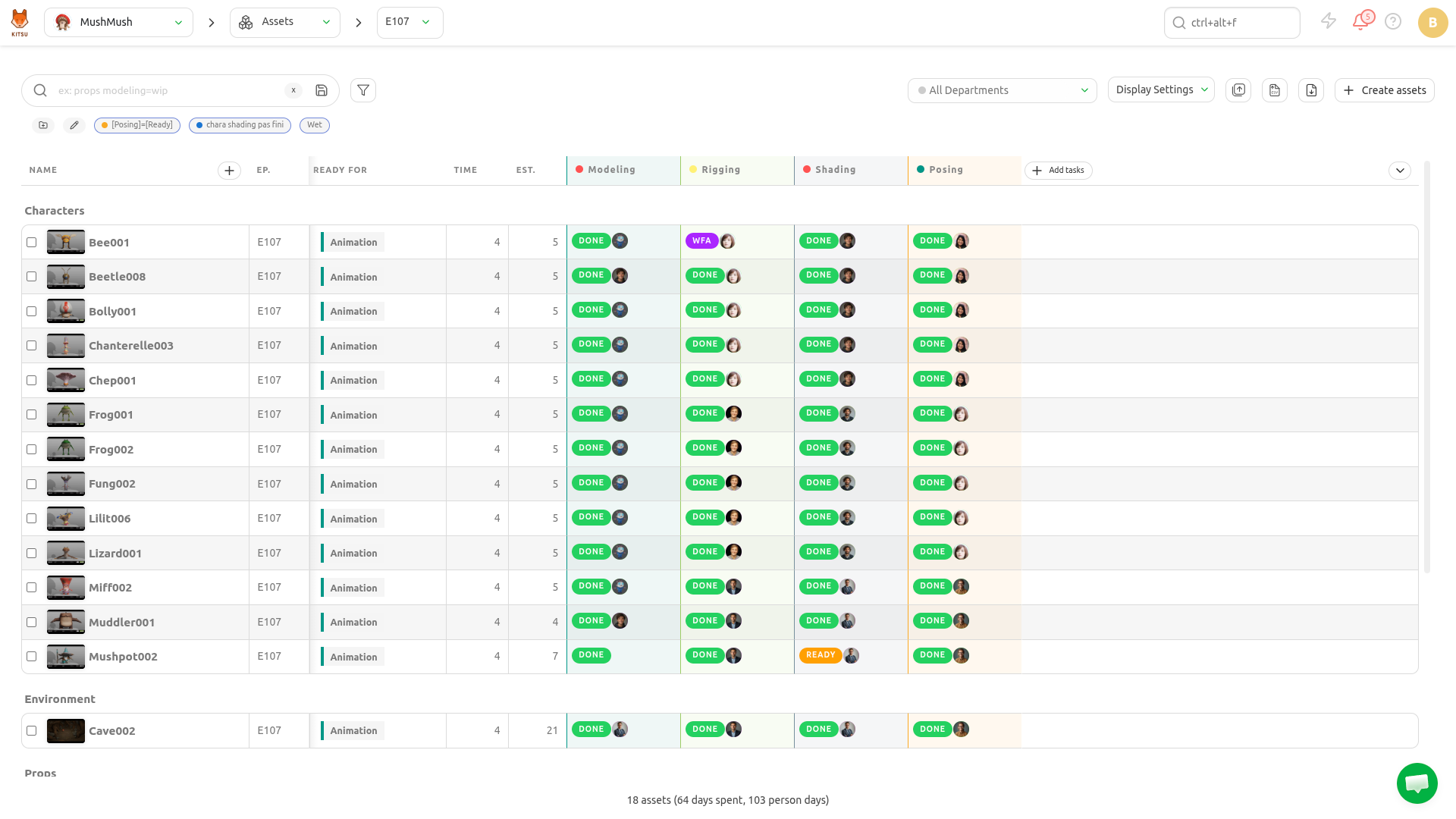1456x819 pixels.
Task: Click assignee avatar in Bee001 Rigging cell
Action: click(x=728, y=241)
